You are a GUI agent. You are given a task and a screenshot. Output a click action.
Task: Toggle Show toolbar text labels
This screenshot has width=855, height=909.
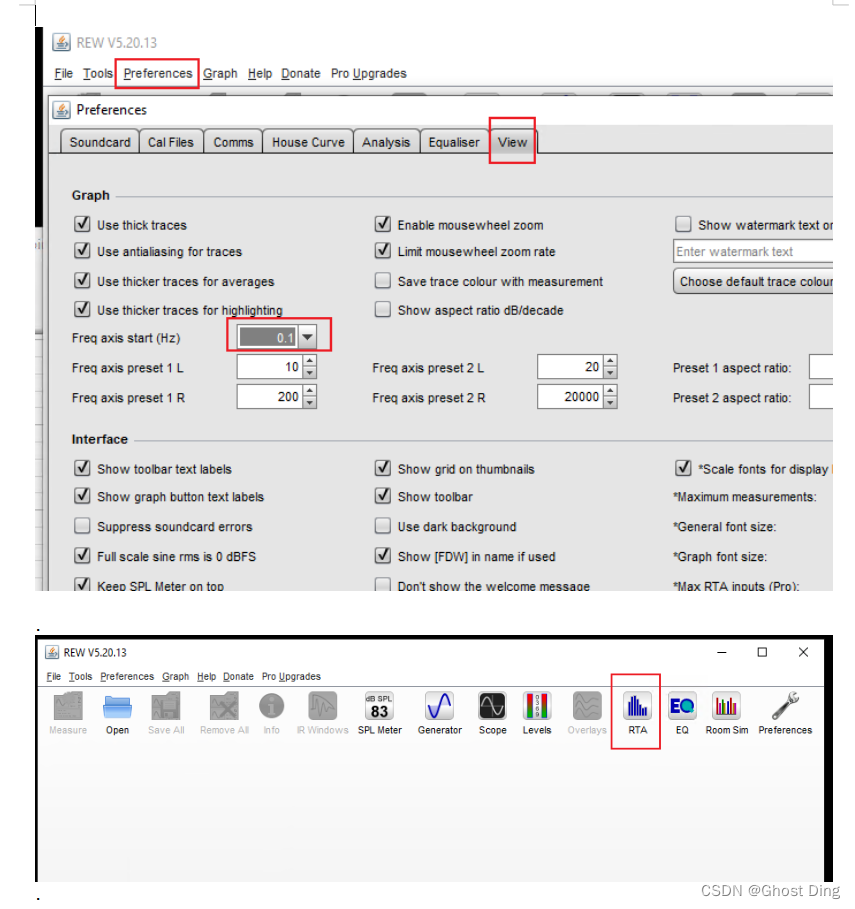(82, 468)
